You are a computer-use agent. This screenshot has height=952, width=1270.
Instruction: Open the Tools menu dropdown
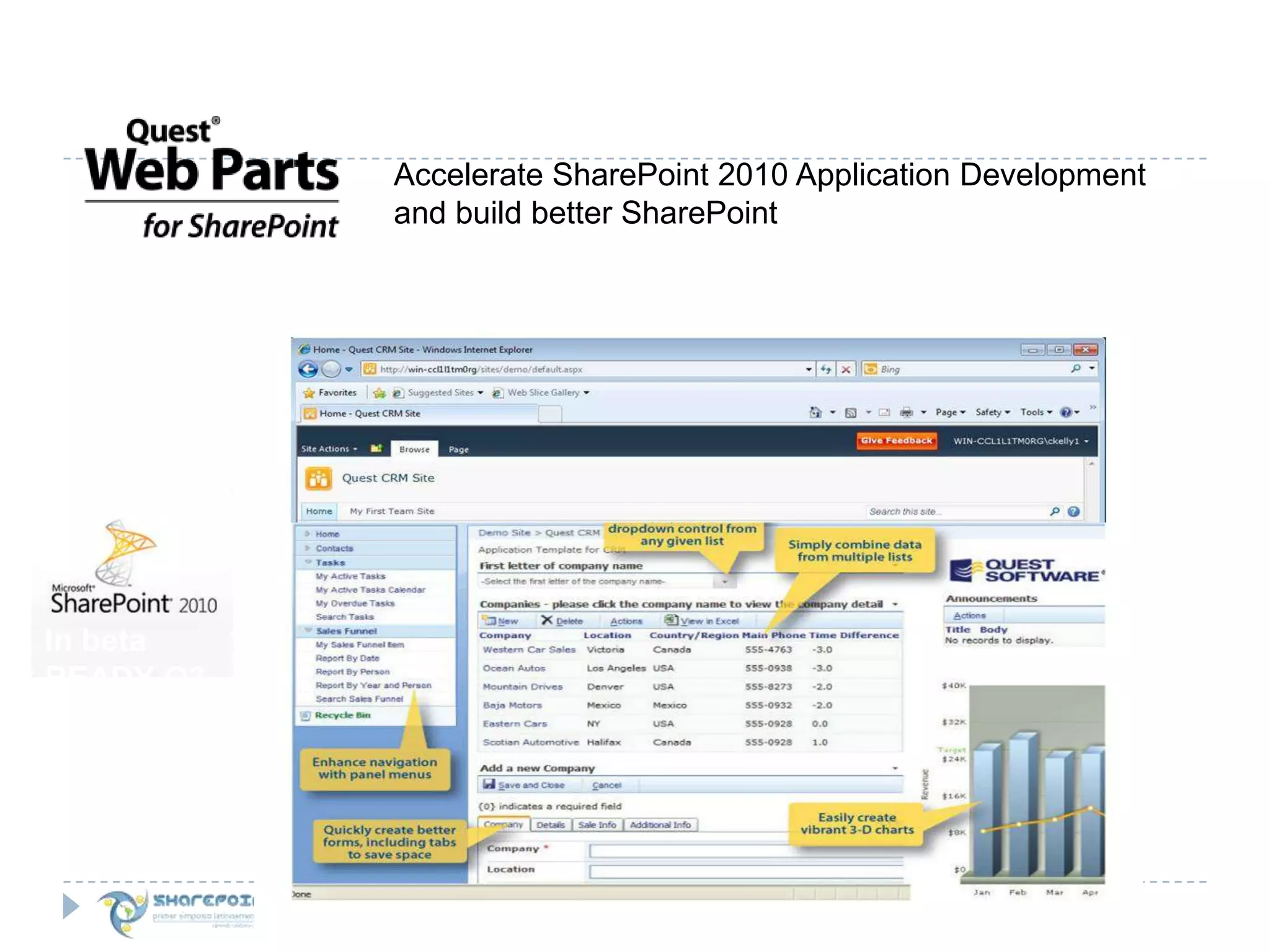click(x=1037, y=412)
